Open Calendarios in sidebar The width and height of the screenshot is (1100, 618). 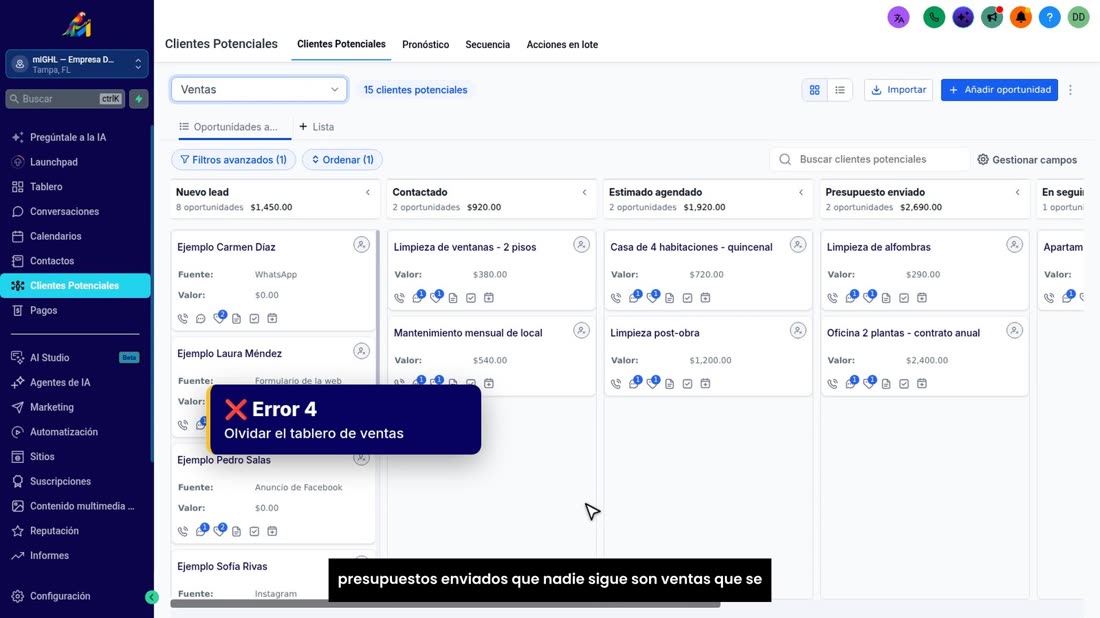(x=55, y=236)
